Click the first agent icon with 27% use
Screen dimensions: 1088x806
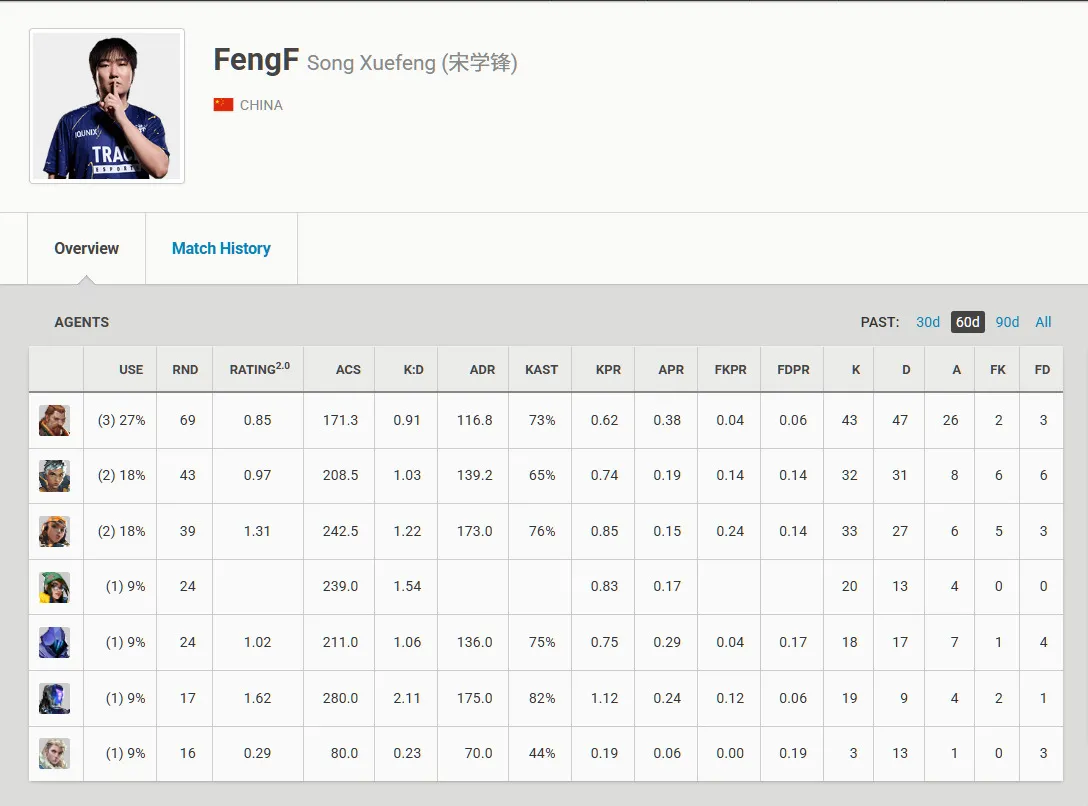tap(54, 420)
